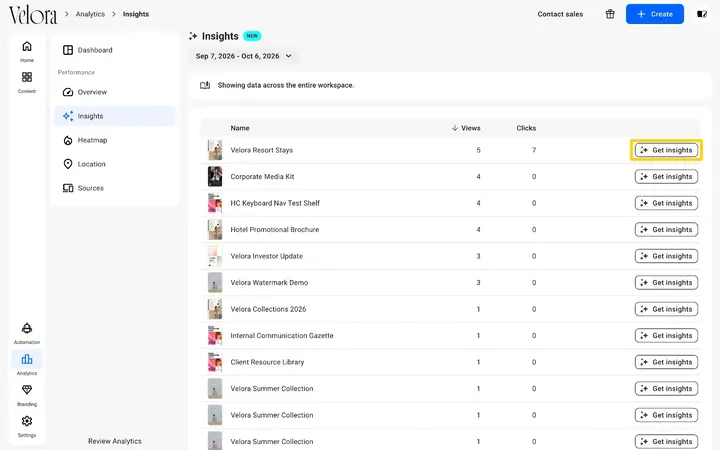Sort by Views column header
The width and height of the screenshot is (720, 450).
point(466,128)
